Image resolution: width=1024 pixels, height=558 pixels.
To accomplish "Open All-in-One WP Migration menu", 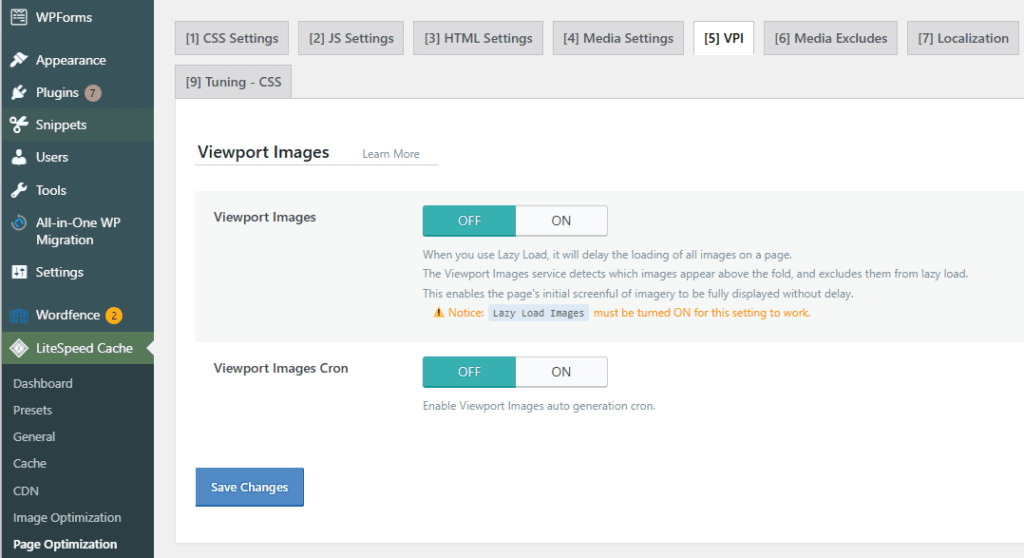I will (77, 231).
